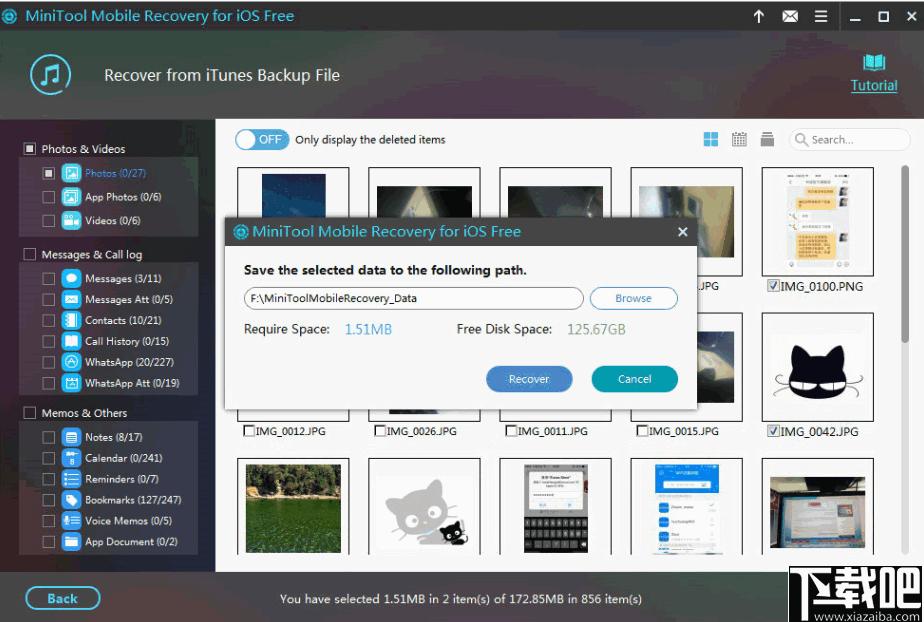Image resolution: width=924 pixels, height=622 pixels.
Task: Open Notes (8/17) category
Action: 113,437
